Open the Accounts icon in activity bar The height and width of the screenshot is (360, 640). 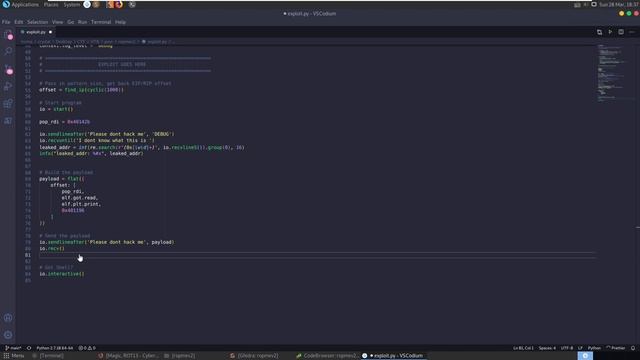click(x=8, y=318)
